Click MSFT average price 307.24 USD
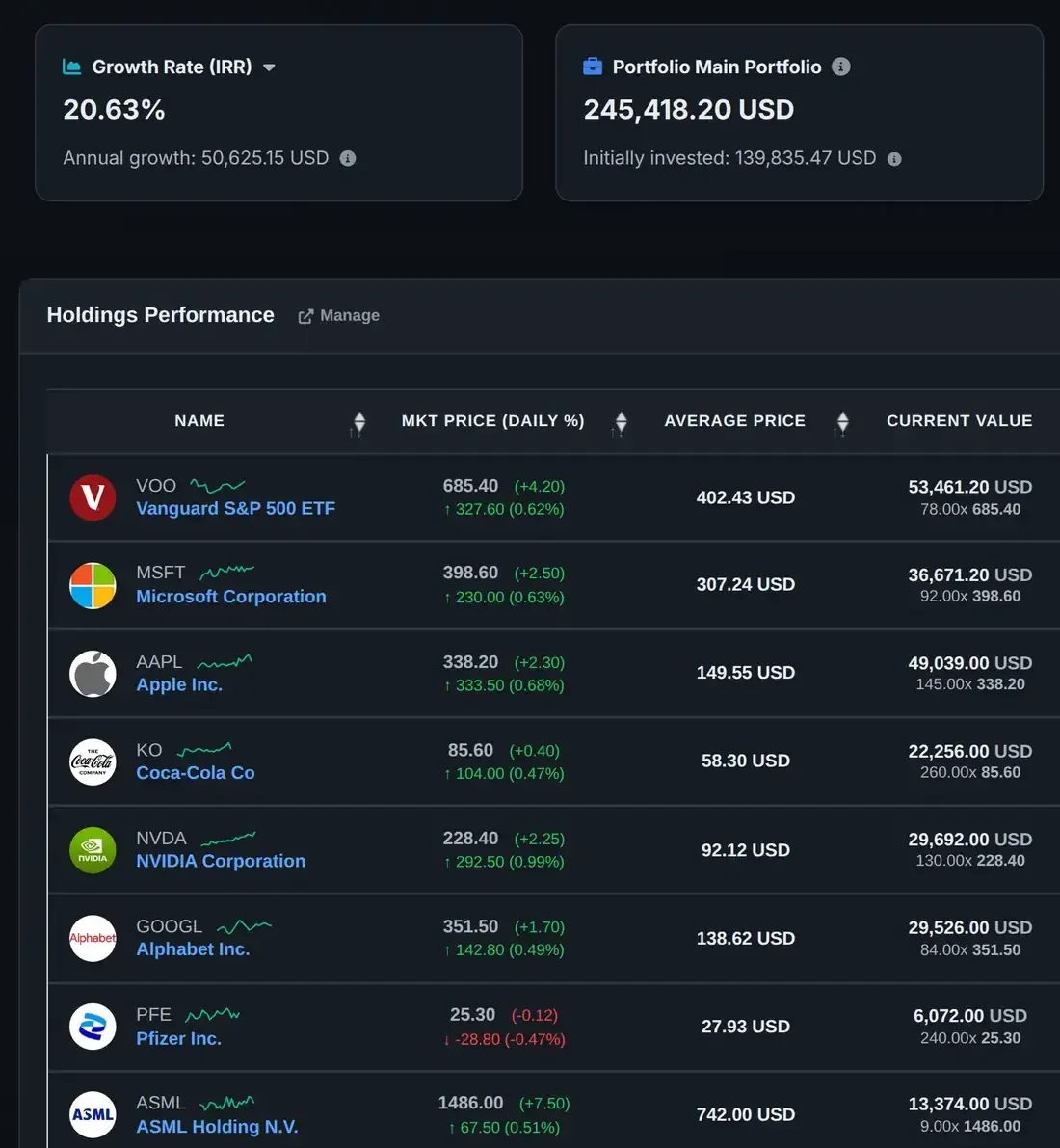This screenshot has height=1148, width=1060. click(x=745, y=584)
